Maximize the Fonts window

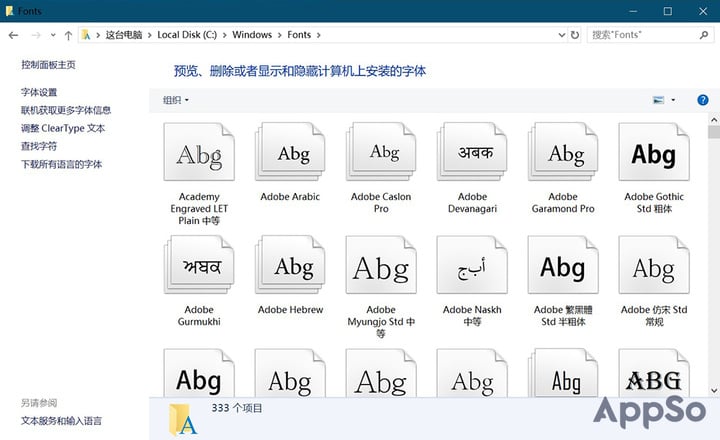(x=668, y=11)
